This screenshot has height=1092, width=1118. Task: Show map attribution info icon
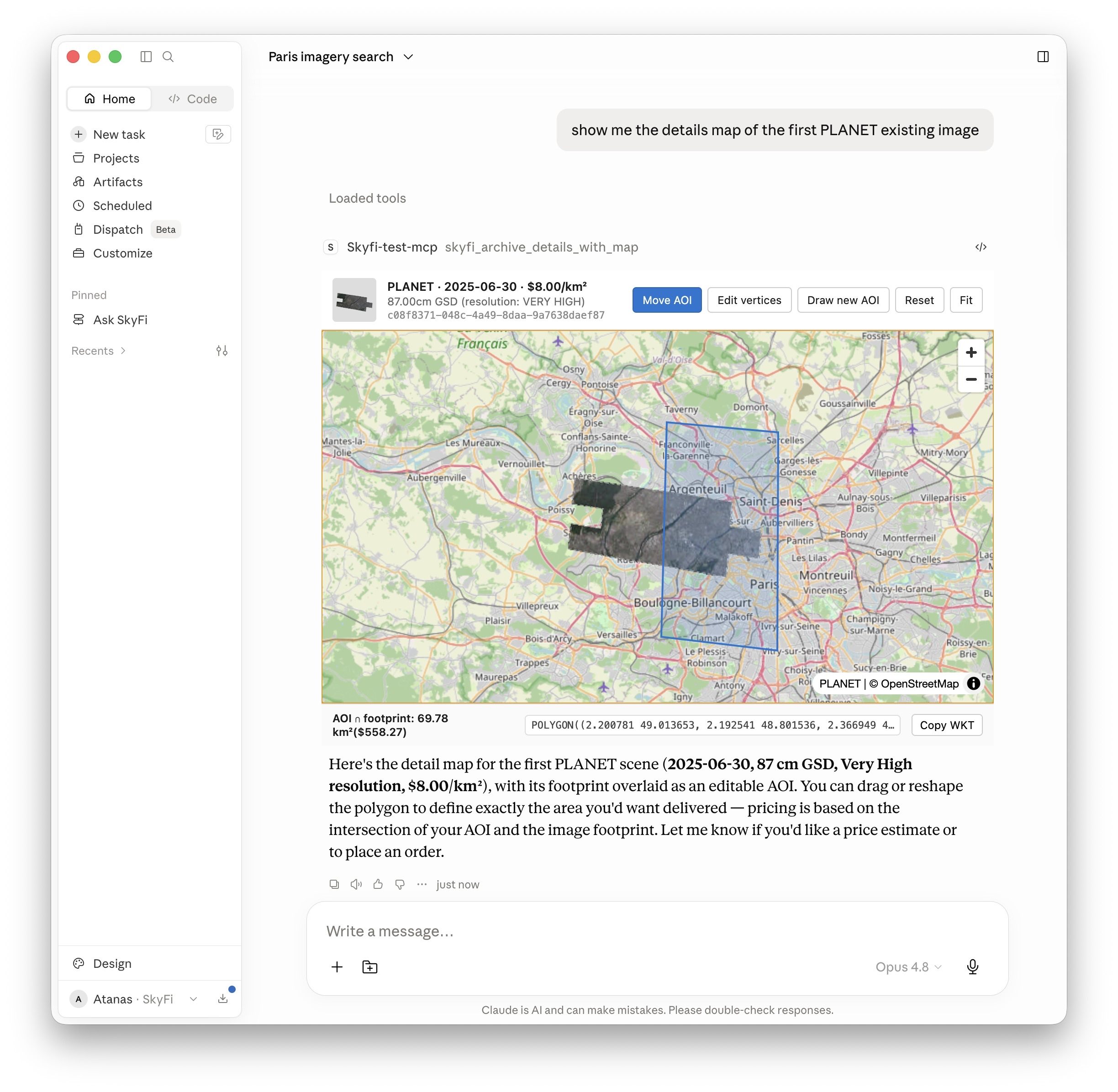[x=973, y=683]
